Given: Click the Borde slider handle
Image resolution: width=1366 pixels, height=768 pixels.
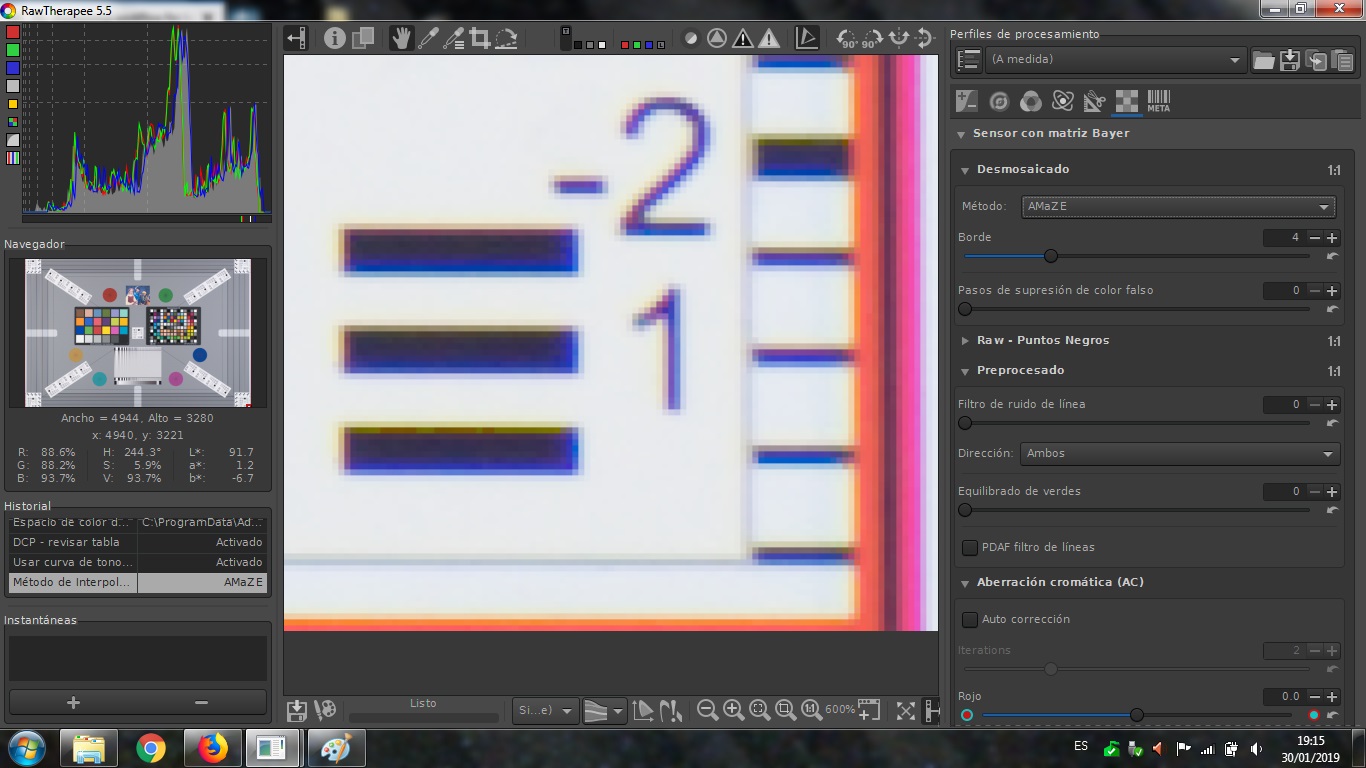Looking at the screenshot, I should pos(1050,256).
